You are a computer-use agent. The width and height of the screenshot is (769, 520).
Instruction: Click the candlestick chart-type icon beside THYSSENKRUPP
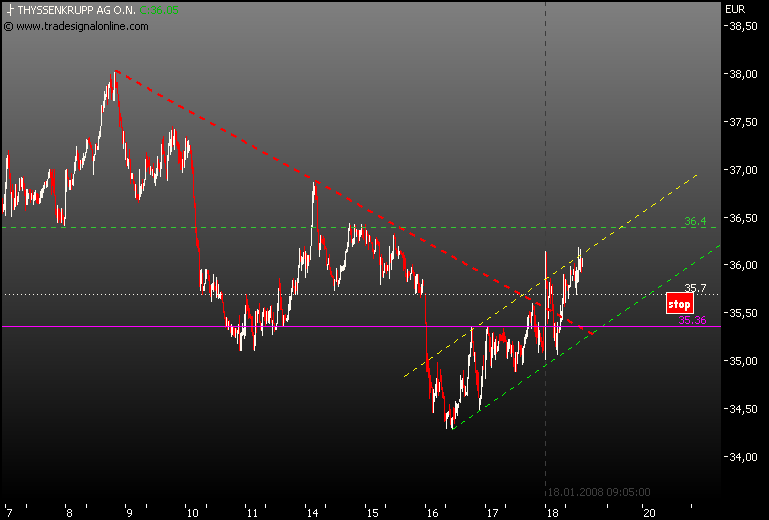[9, 10]
